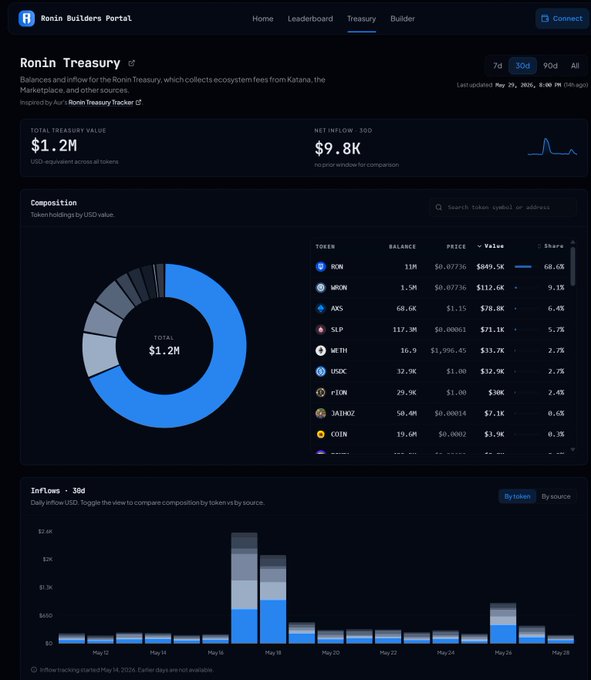The height and width of the screenshot is (680, 591).
Task: Click the May 26 inflow bar
Action: pos(503,623)
